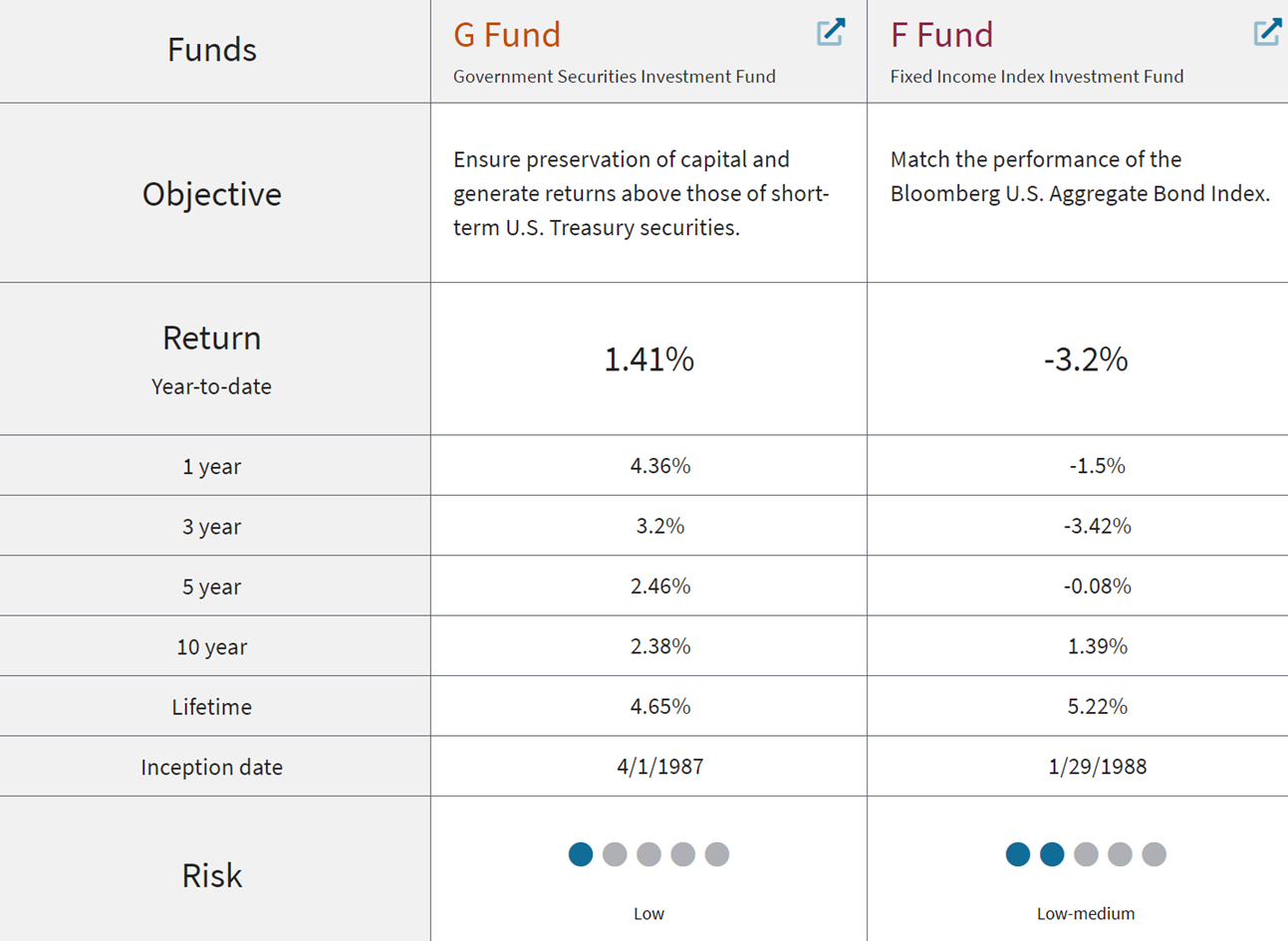Viewport: 1288px width, 941px height.
Task: Select the F Fund column header
Action: pos(1076,50)
